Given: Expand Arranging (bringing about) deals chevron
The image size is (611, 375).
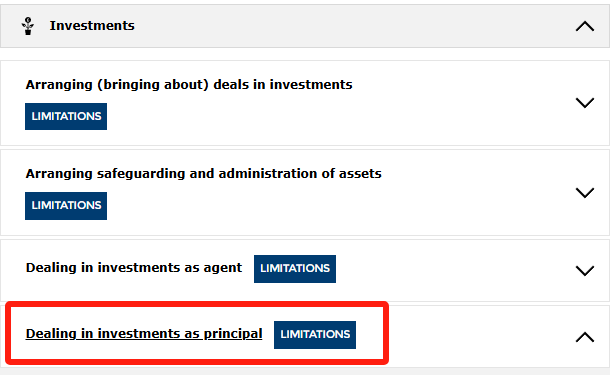Looking at the screenshot, I should click(x=585, y=103).
